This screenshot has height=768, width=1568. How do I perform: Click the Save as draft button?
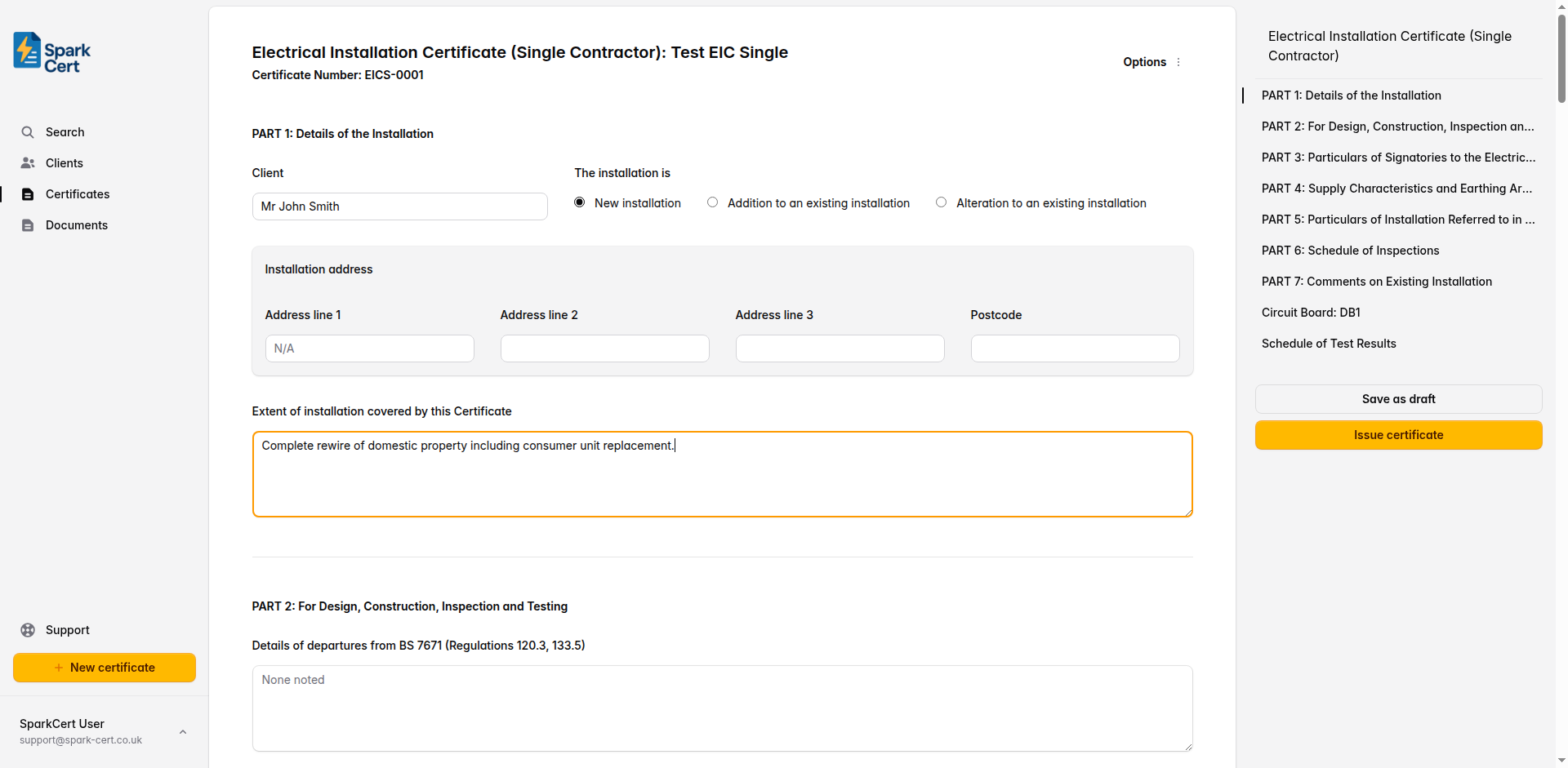1398,399
